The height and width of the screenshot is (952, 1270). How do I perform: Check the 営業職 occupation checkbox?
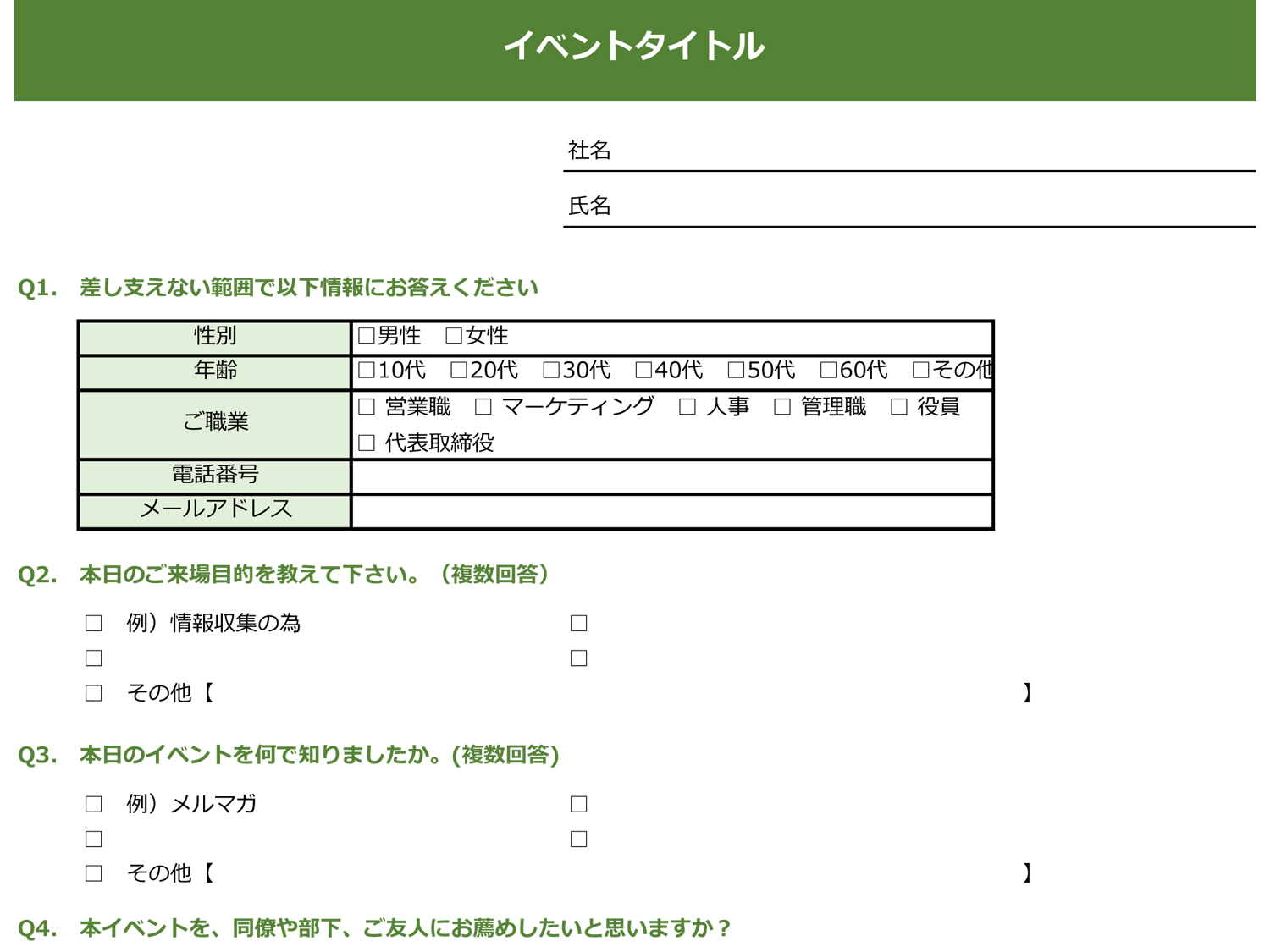point(367,407)
